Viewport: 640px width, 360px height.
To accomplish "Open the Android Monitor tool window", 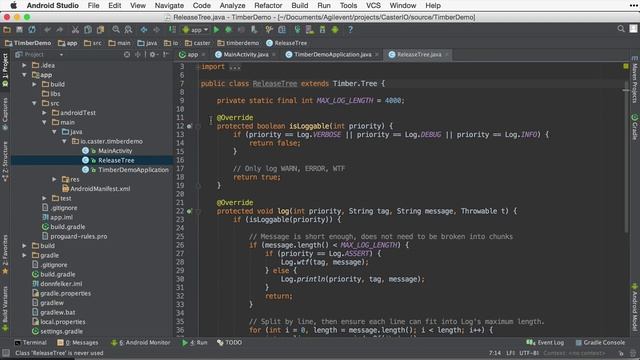I will tap(141, 343).
